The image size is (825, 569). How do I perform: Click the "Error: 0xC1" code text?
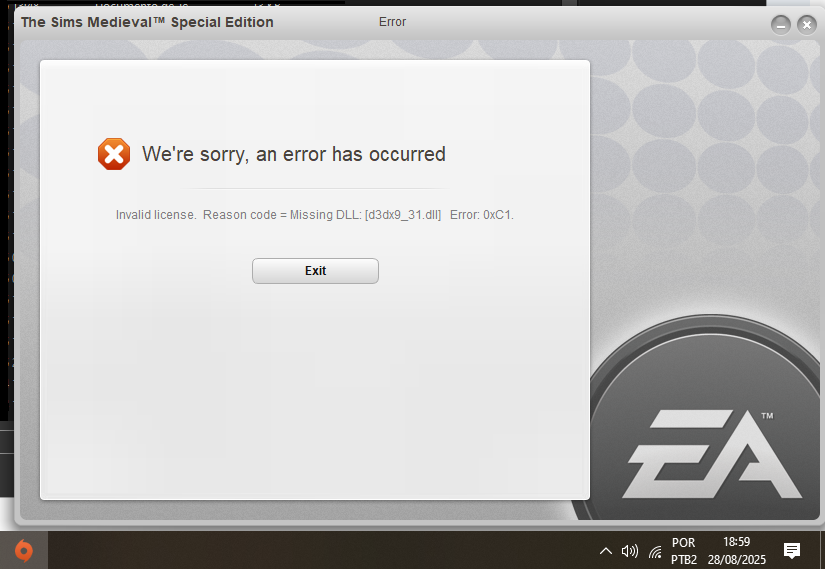tap(481, 215)
